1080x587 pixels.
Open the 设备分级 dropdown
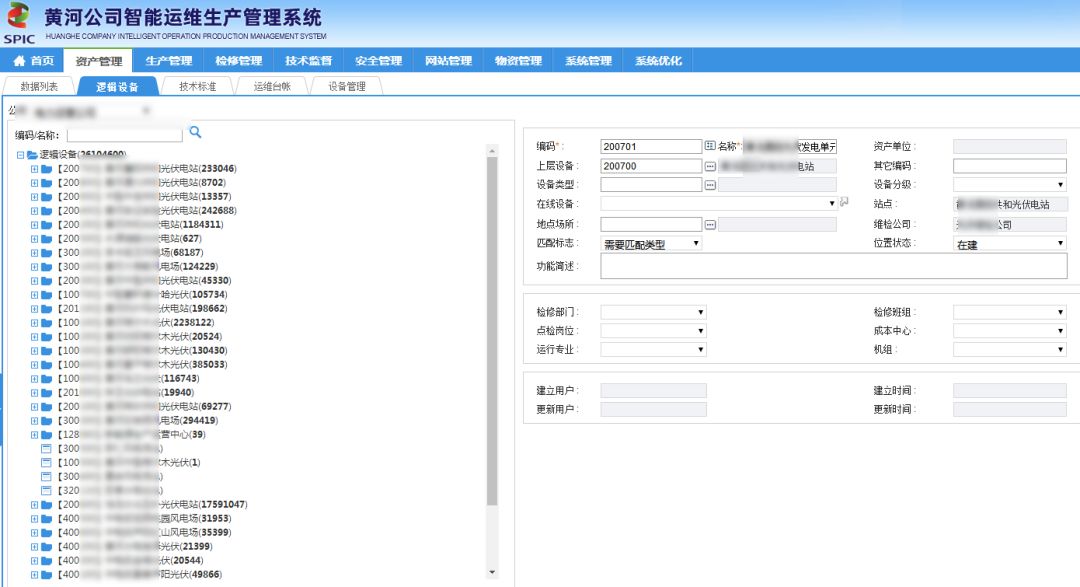click(1008, 185)
